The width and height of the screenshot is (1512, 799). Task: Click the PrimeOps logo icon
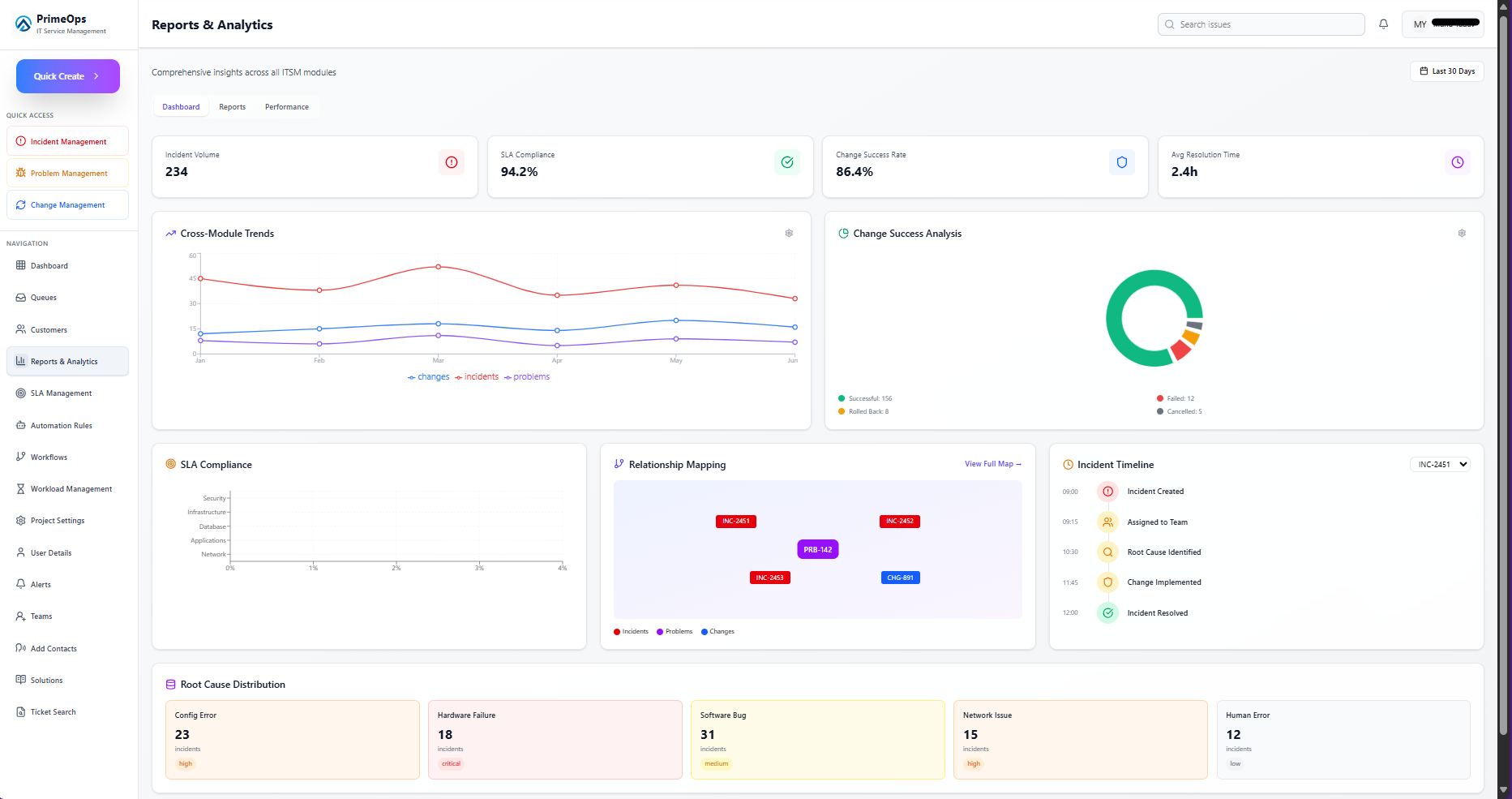tap(24, 24)
